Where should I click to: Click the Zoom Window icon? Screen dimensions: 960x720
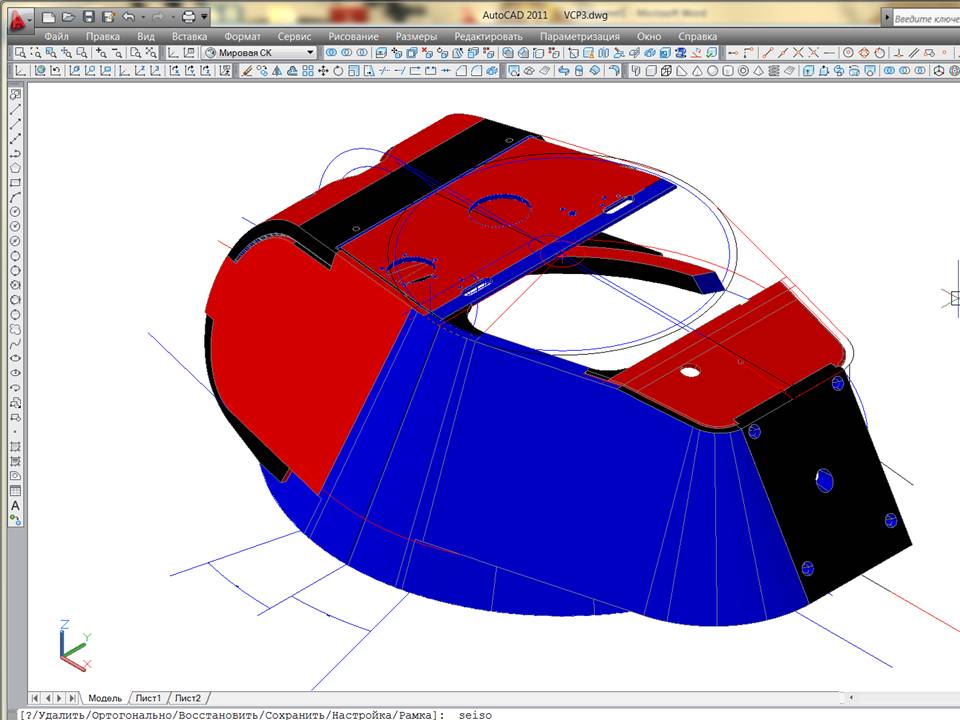20,53
